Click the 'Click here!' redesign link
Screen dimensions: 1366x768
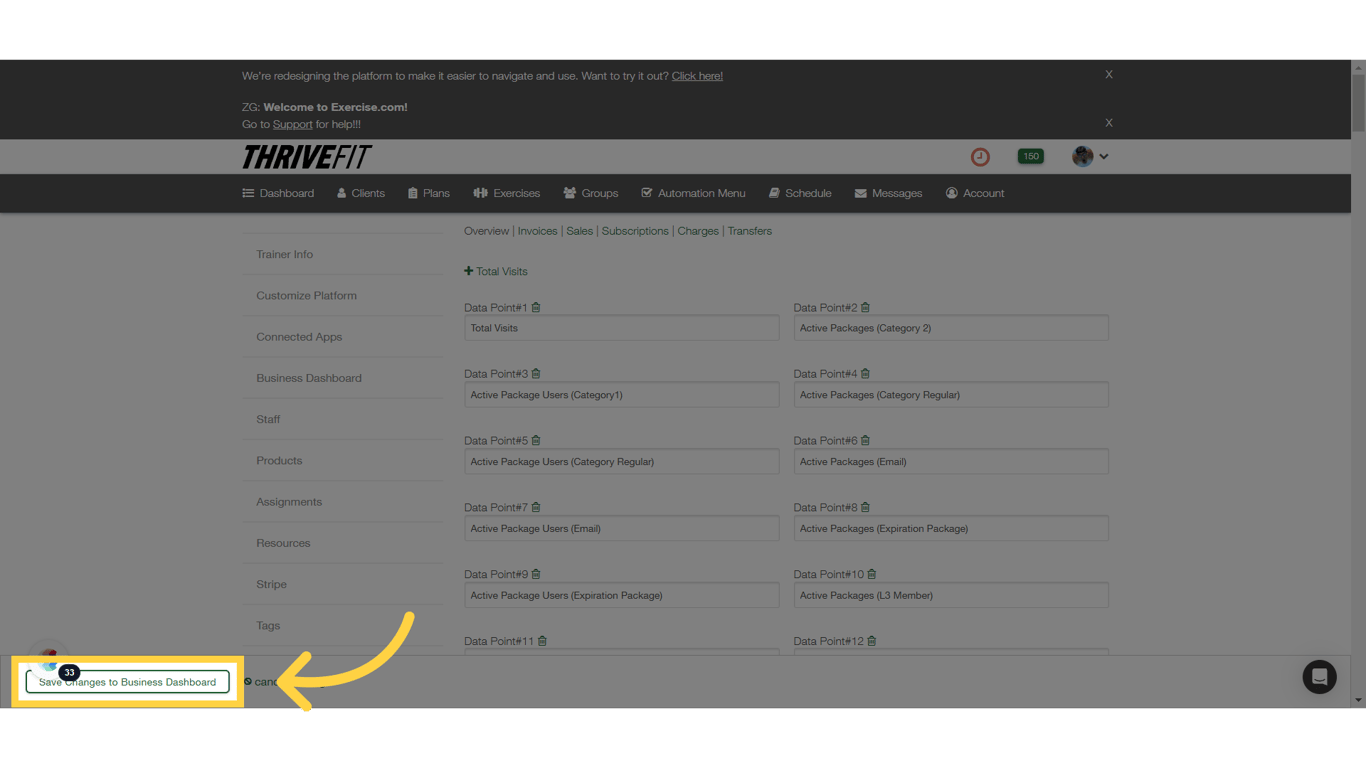coord(697,76)
